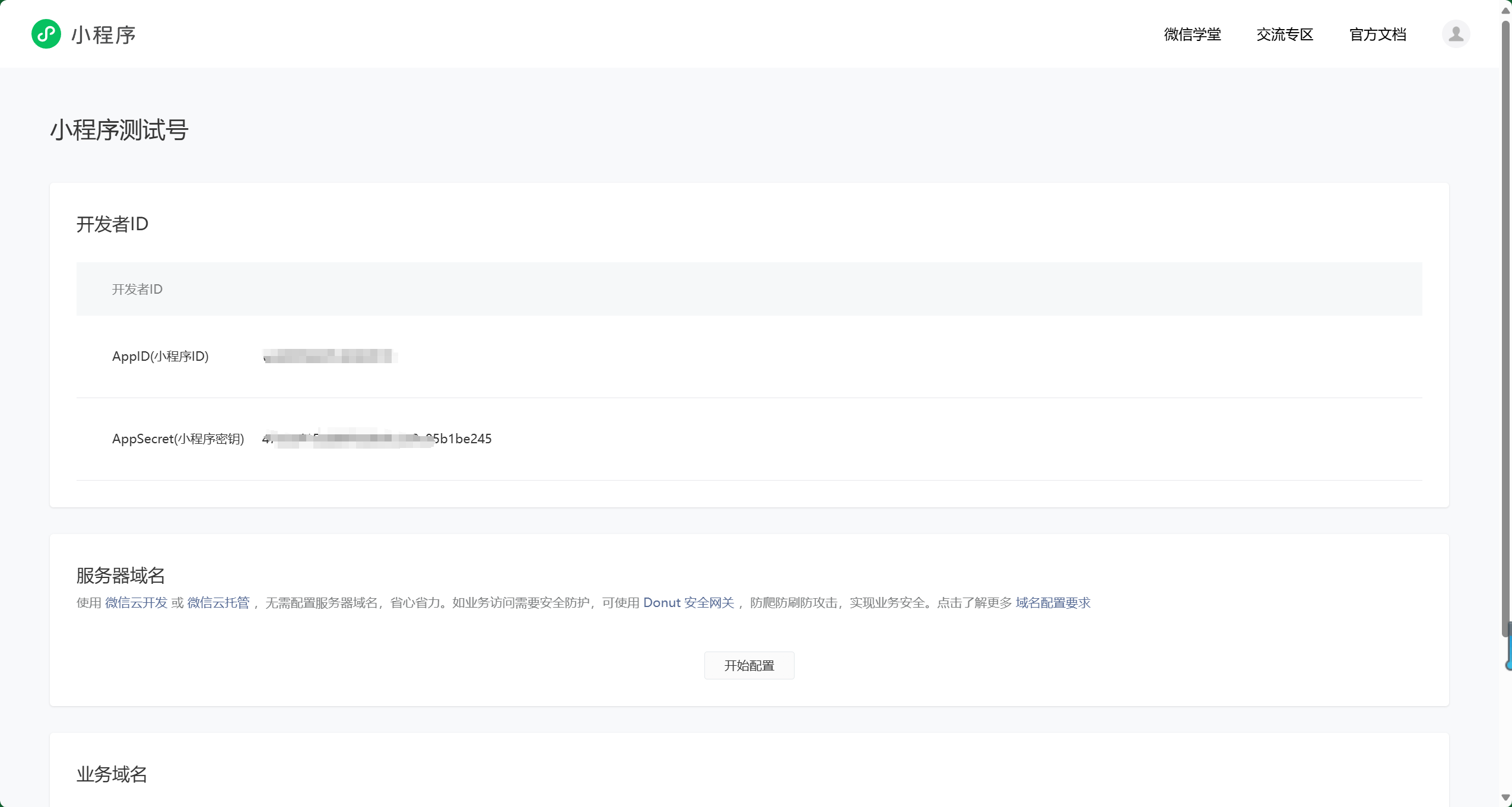Click the Donut 安全网关 link
The height and width of the screenshot is (807, 1512).
click(688, 603)
